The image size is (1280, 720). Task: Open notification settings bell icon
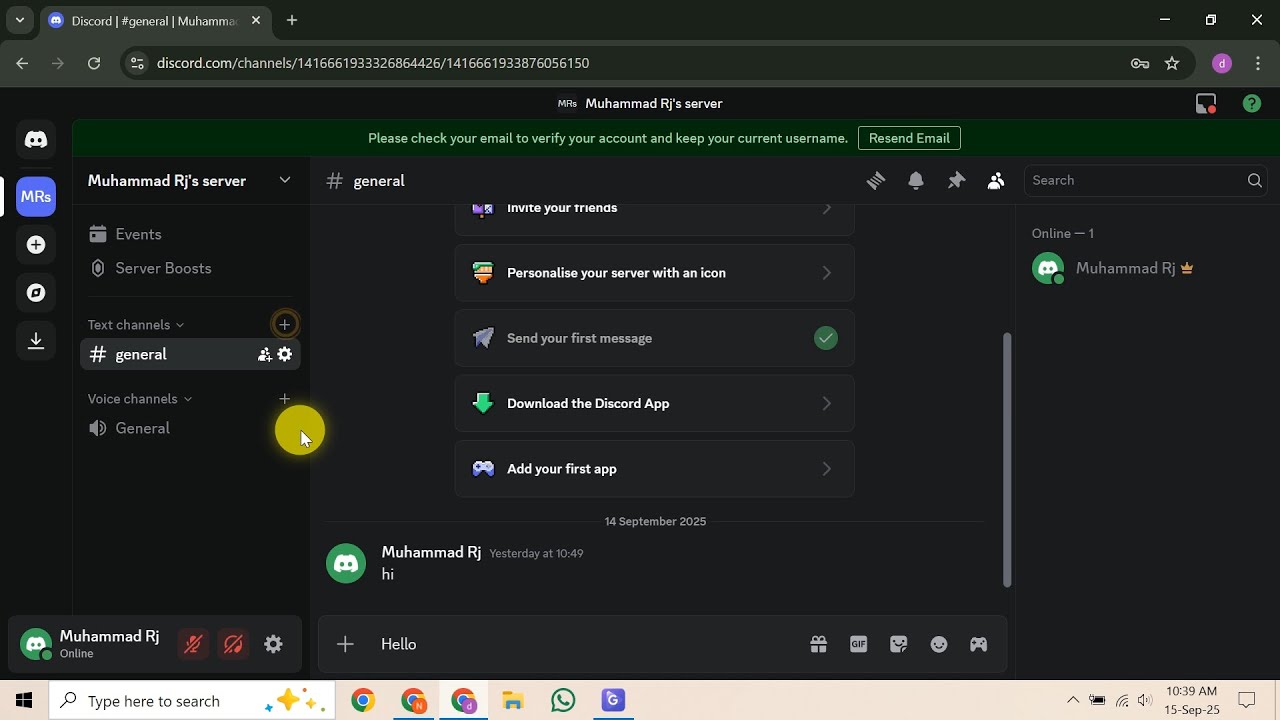(x=916, y=181)
